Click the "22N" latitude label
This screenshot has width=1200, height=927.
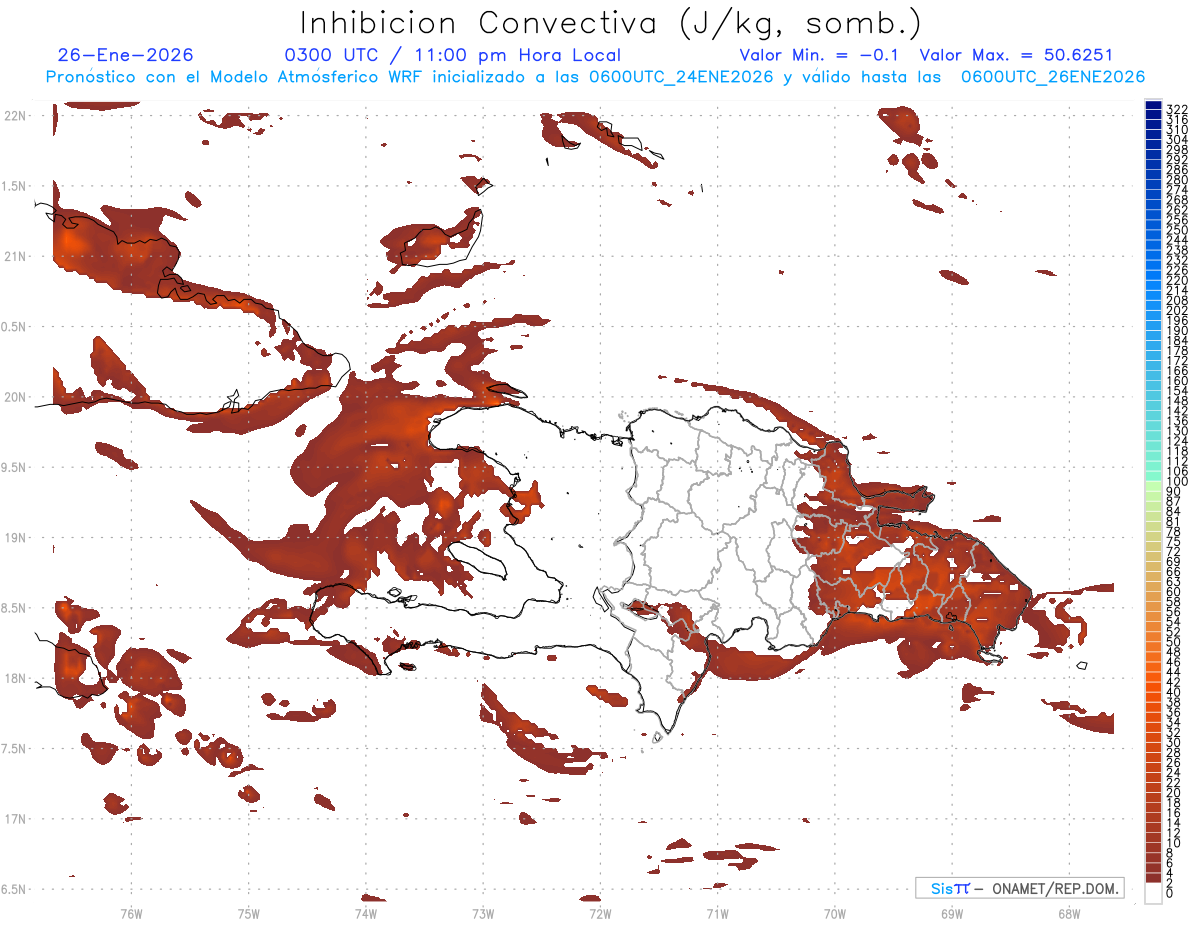click(x=16, y=116)
